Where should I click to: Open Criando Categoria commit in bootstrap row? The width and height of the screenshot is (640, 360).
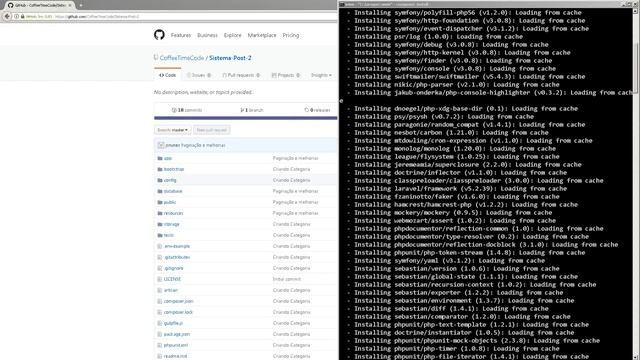coord(291,169)
